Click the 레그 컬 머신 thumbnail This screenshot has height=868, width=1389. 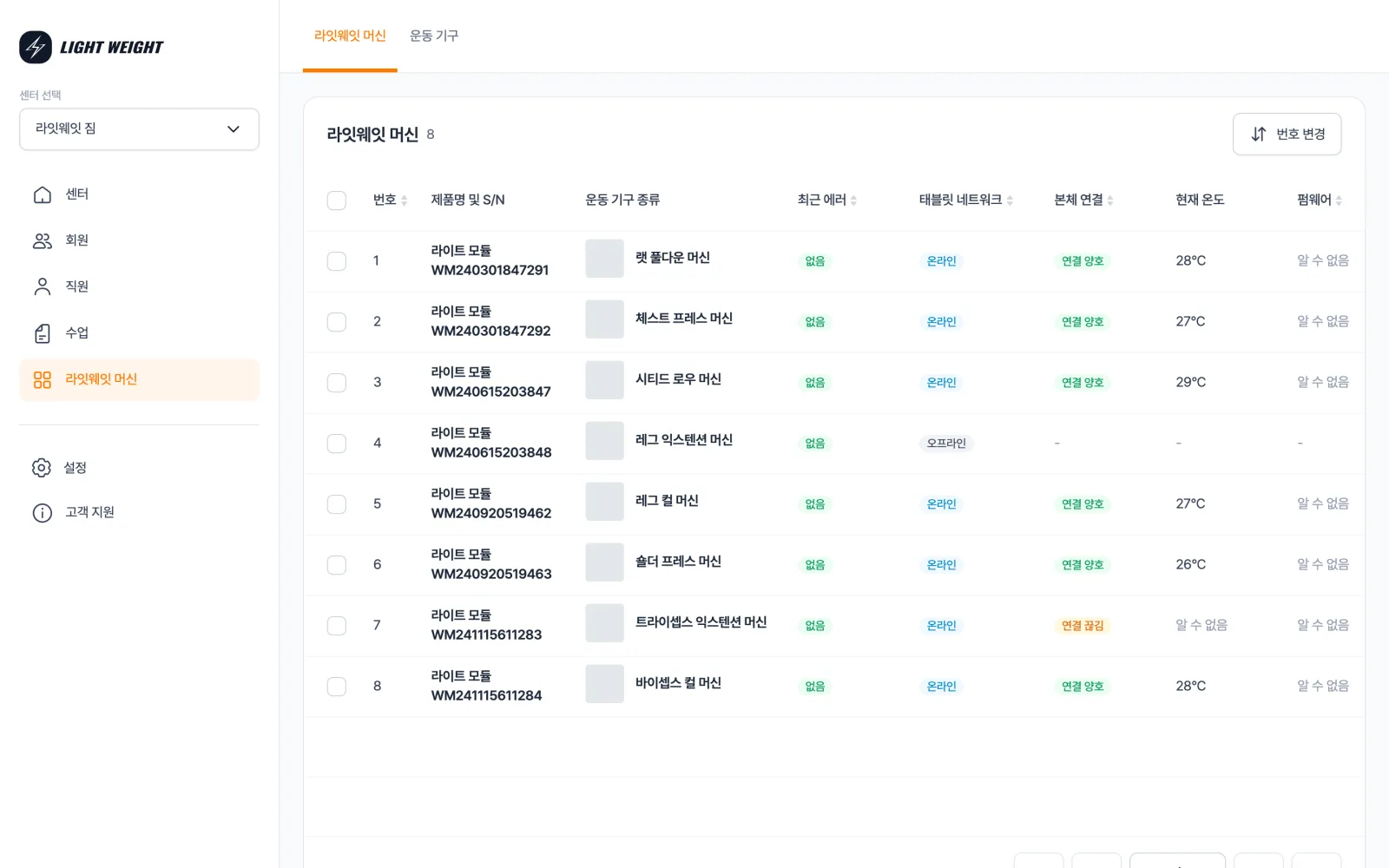[x=604, y=502]
